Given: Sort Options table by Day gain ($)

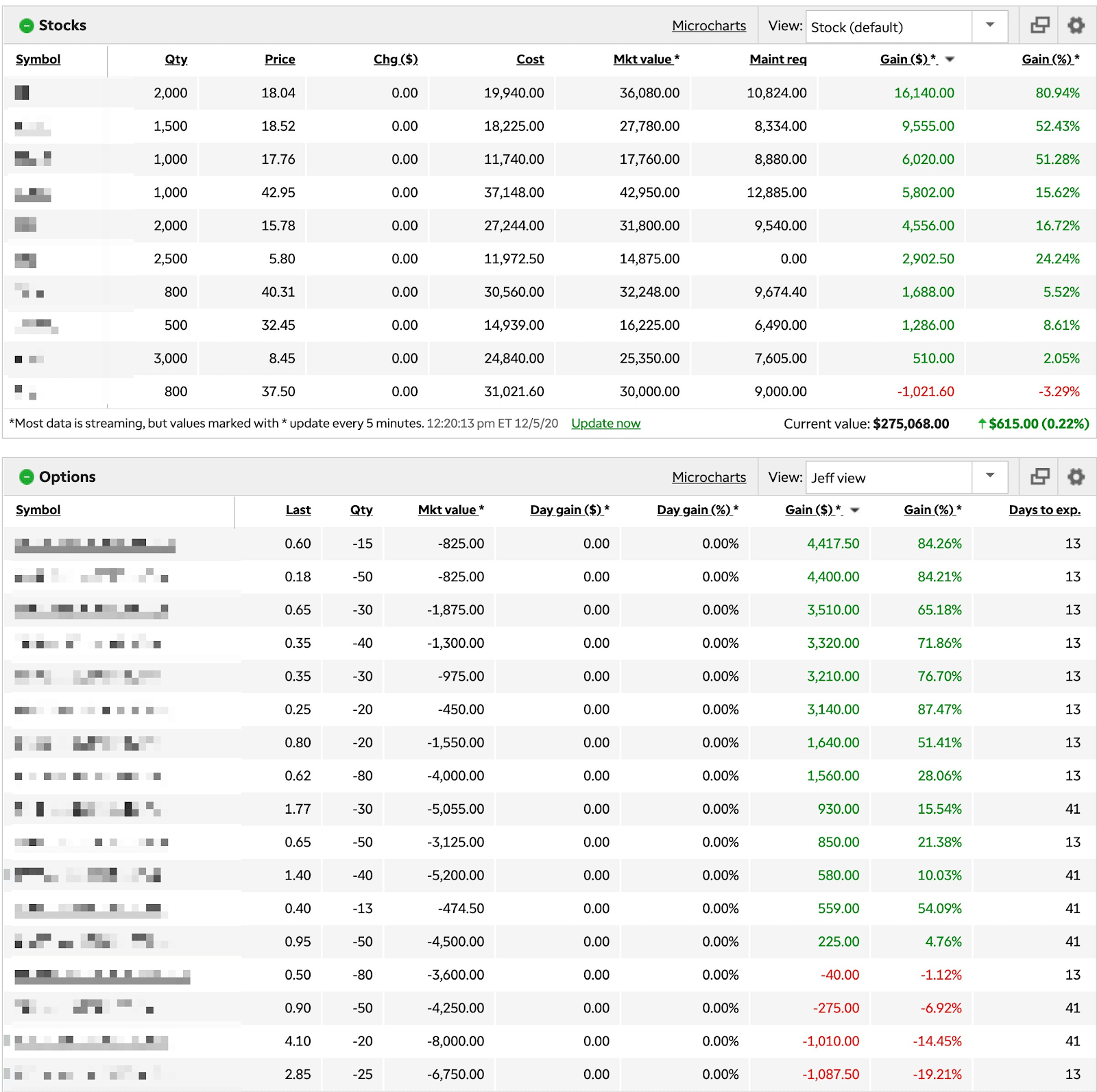Looking at the screenshot, I should (x=570, y=510).
